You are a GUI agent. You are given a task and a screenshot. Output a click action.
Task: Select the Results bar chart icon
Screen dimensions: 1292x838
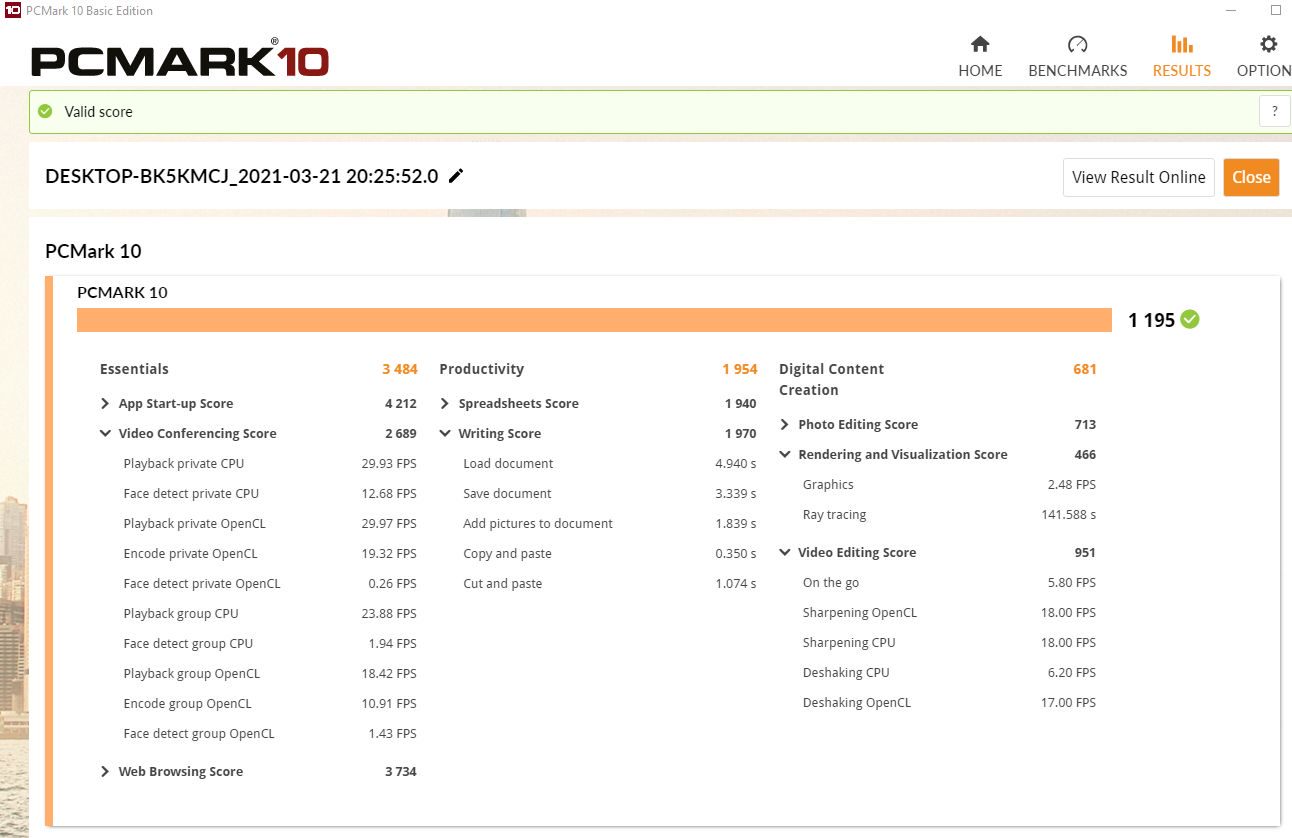point(1181,45)
